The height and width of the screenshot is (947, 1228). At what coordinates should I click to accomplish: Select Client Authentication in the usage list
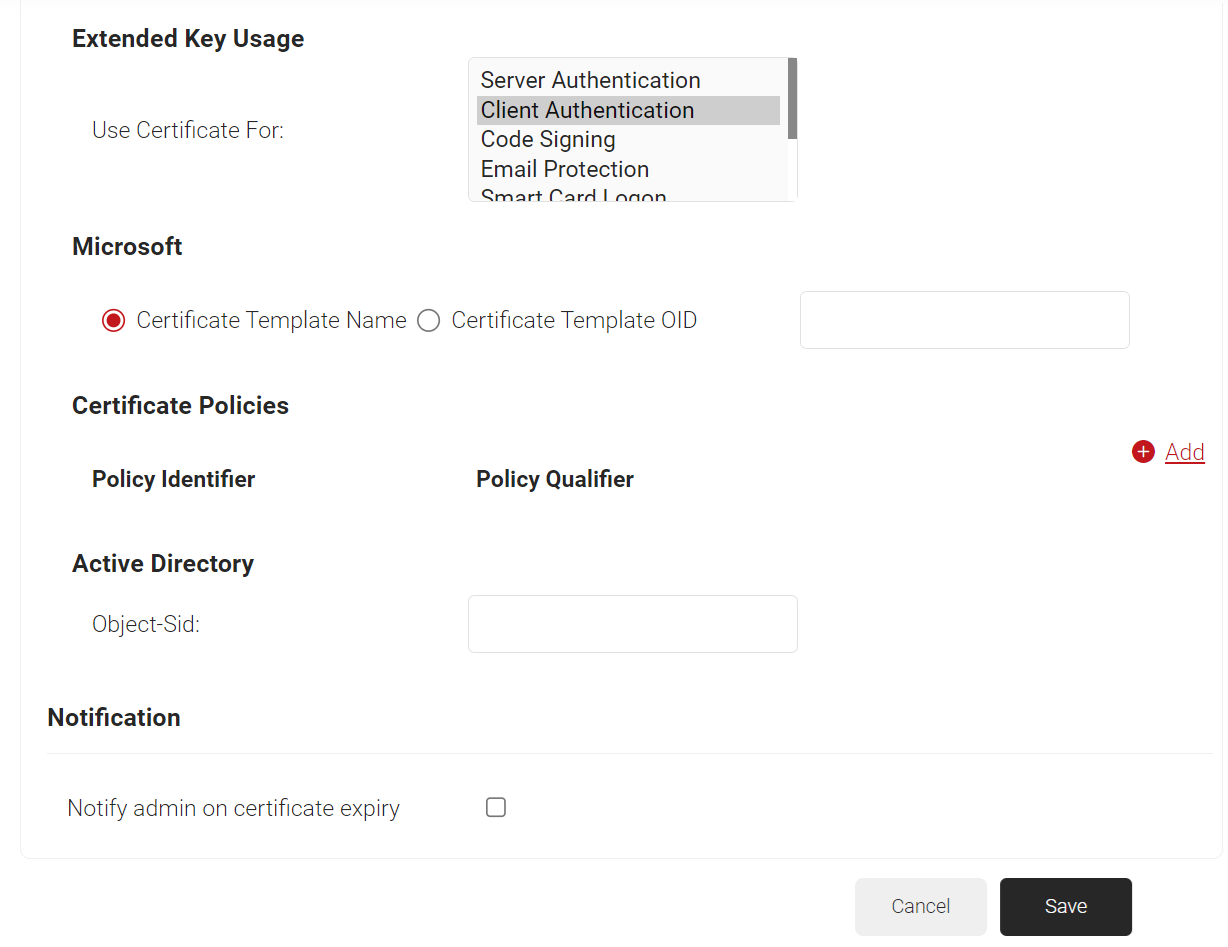pyautogui.click(x=587, y=110)
